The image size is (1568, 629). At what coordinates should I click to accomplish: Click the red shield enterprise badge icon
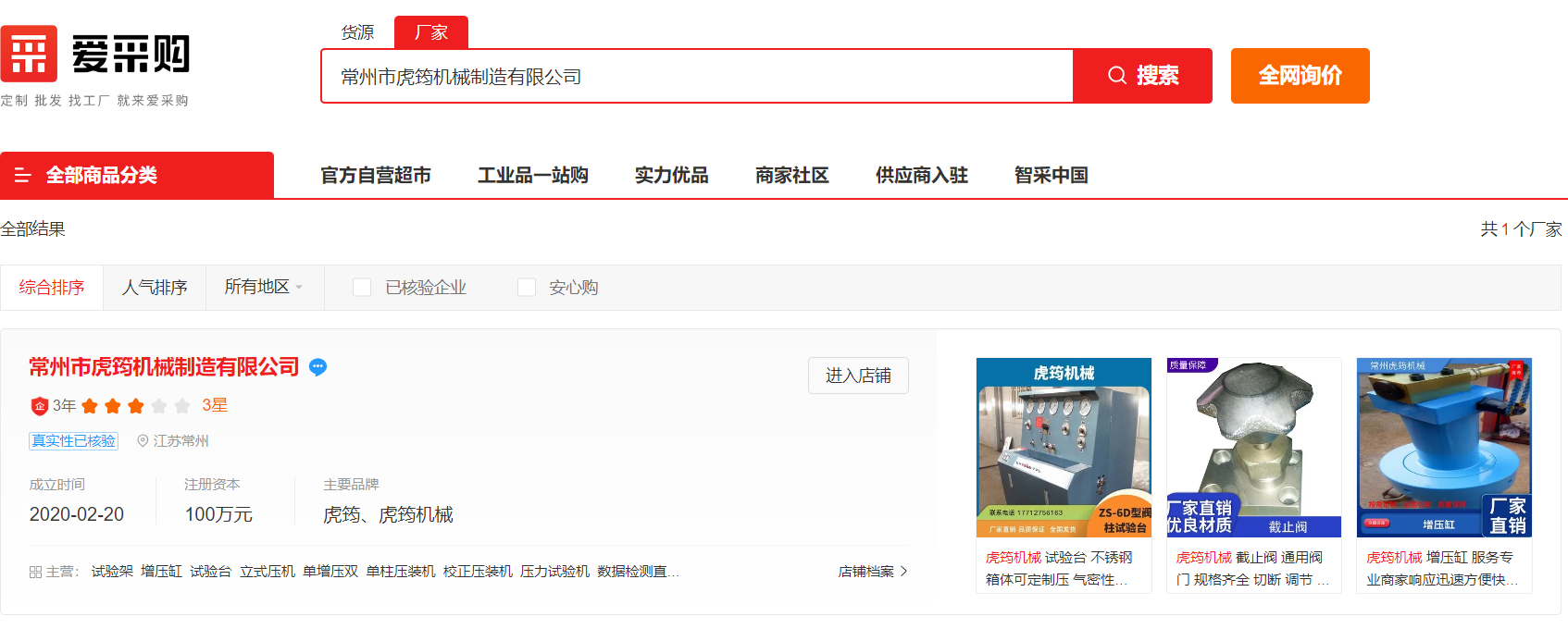[x=39, y=406]
